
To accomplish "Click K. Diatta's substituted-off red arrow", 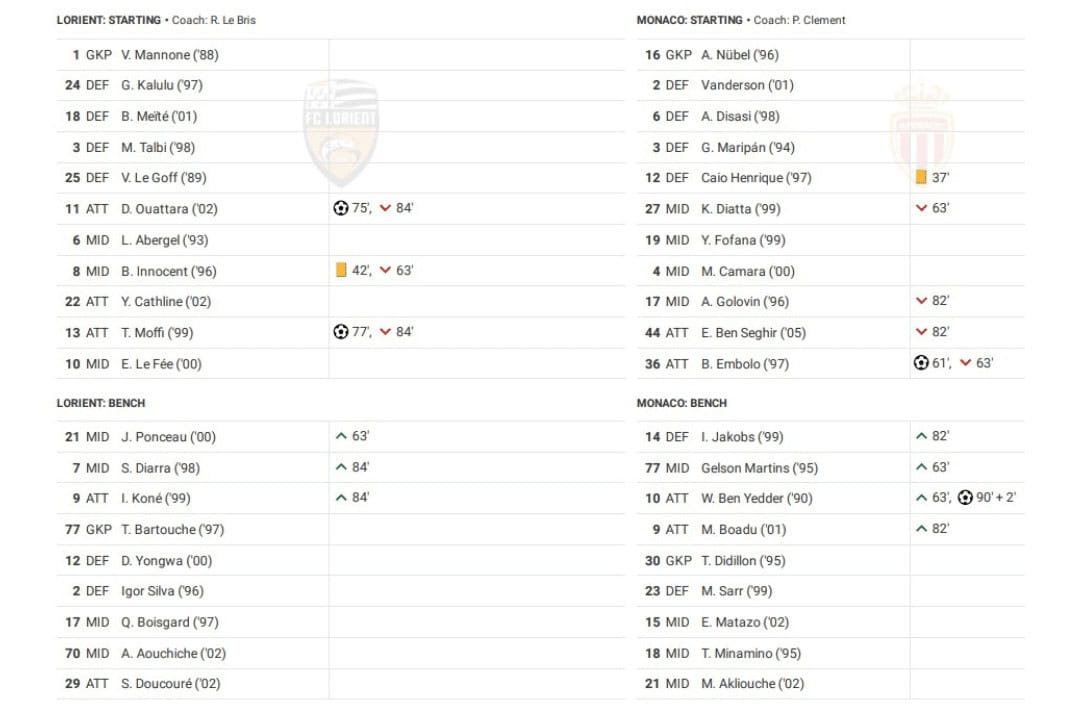I will coord(921,209).
